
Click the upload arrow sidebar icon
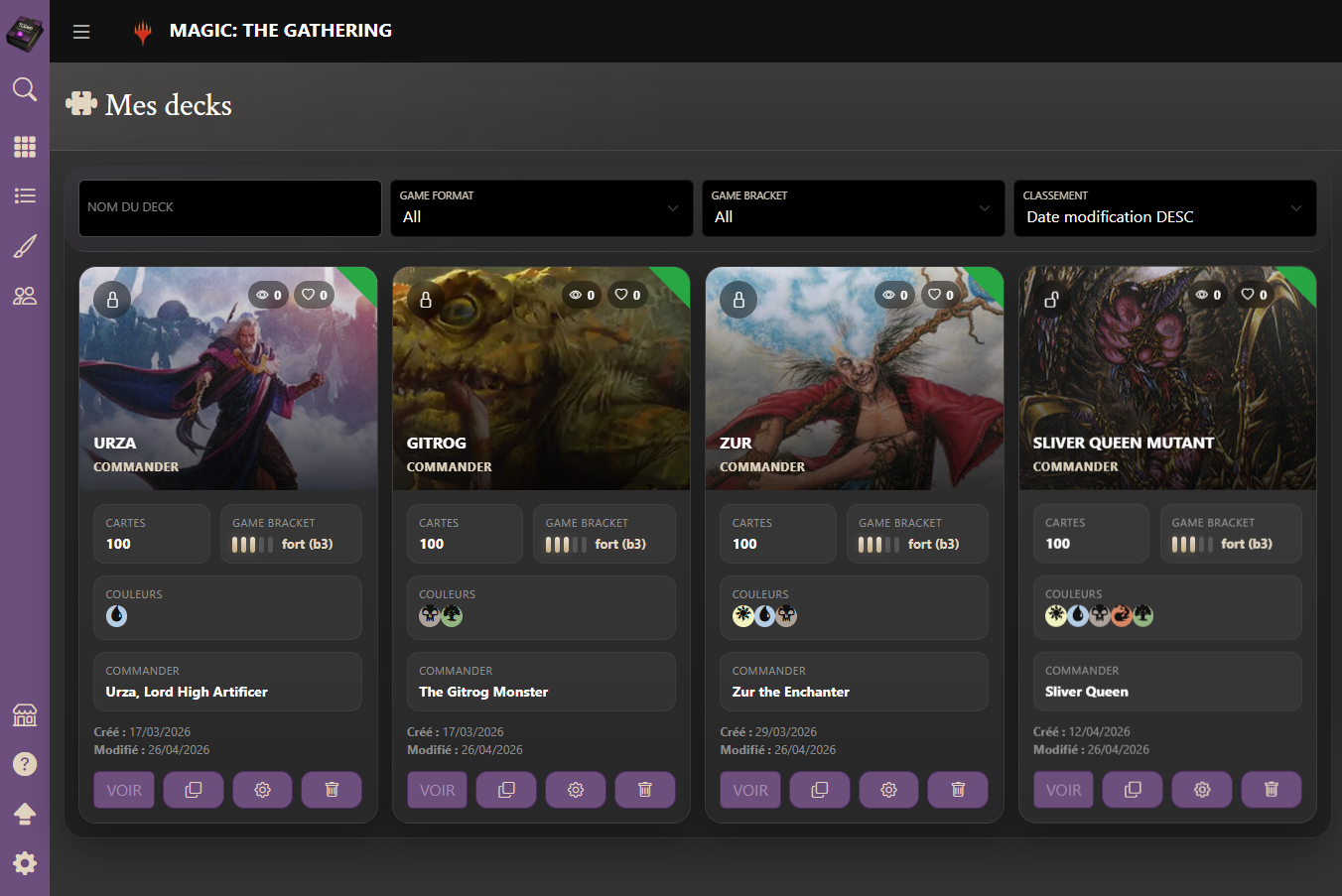coord(25,814)
